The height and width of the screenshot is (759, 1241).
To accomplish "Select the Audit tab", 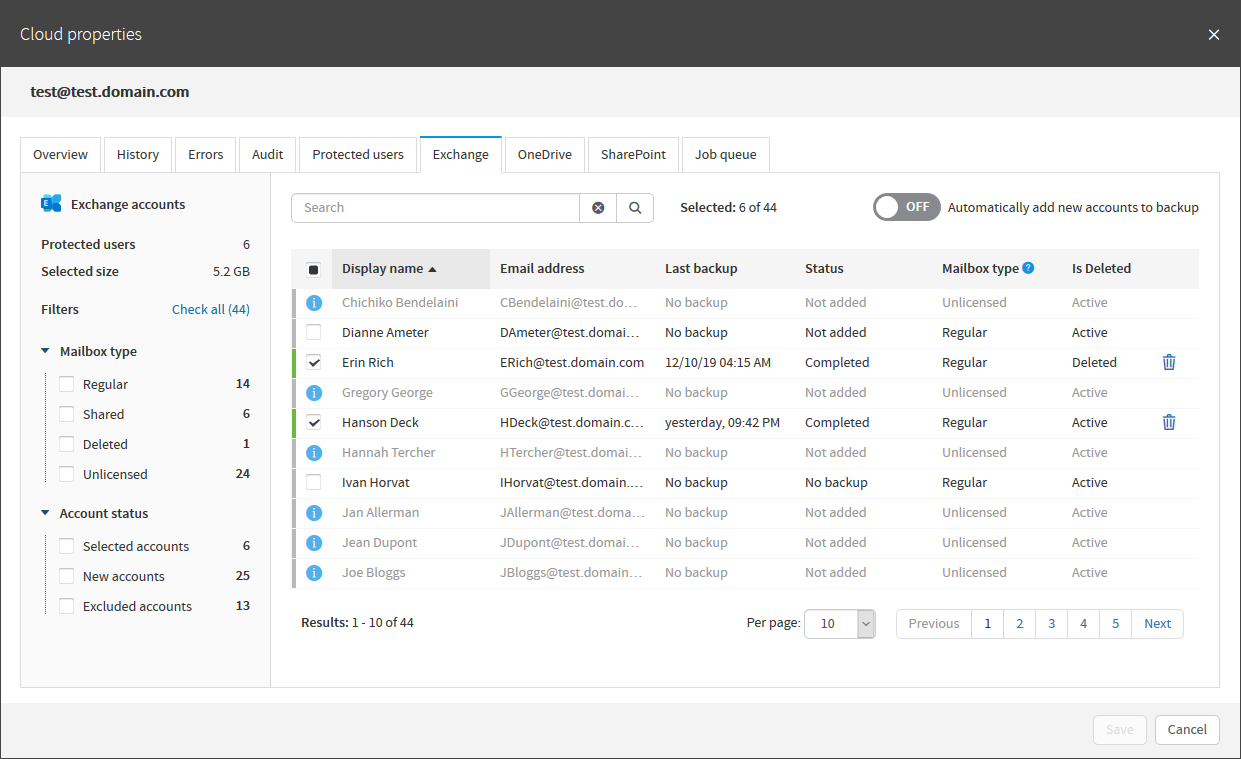I will 268,155.
